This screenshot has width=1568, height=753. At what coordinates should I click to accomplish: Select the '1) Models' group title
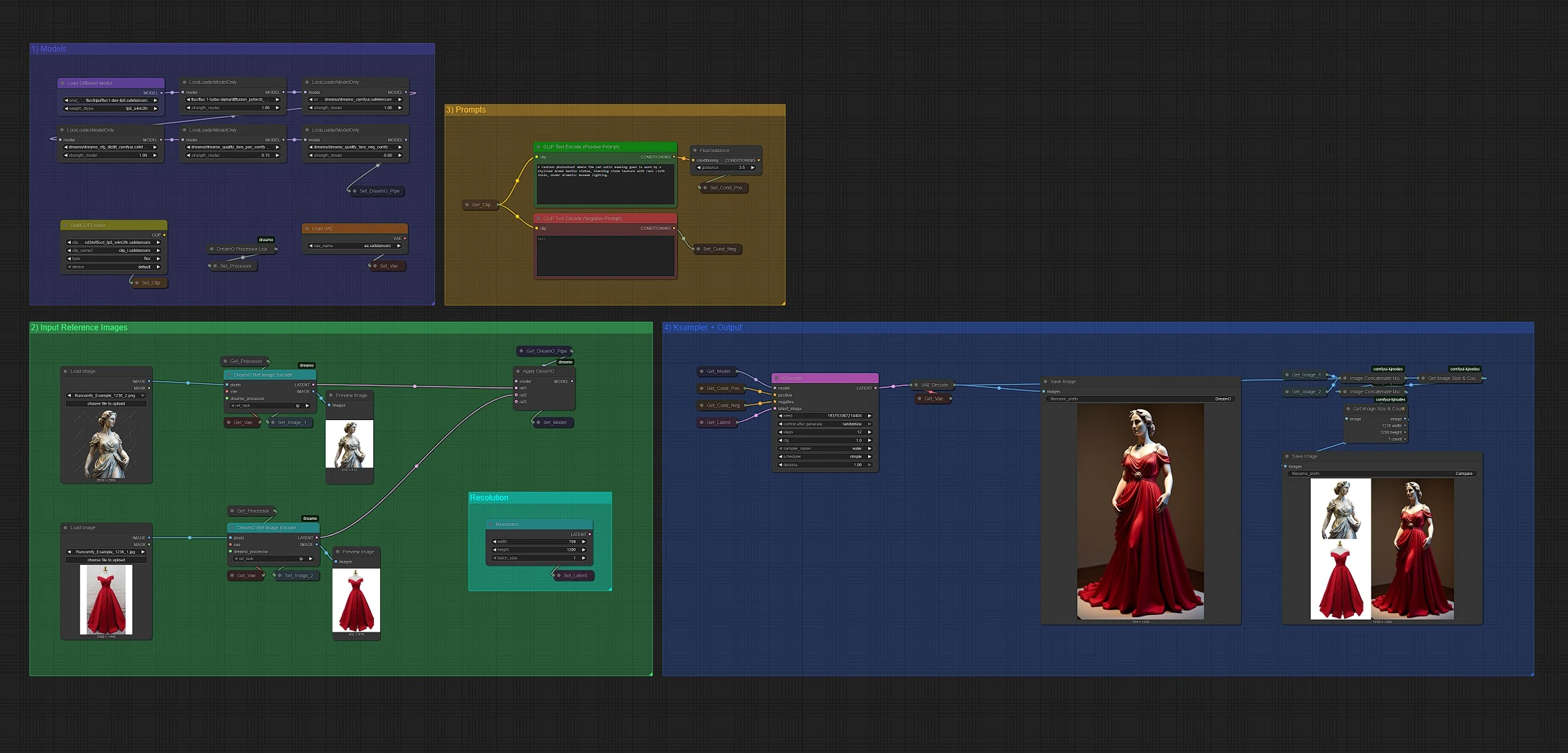tap(49, 49)
